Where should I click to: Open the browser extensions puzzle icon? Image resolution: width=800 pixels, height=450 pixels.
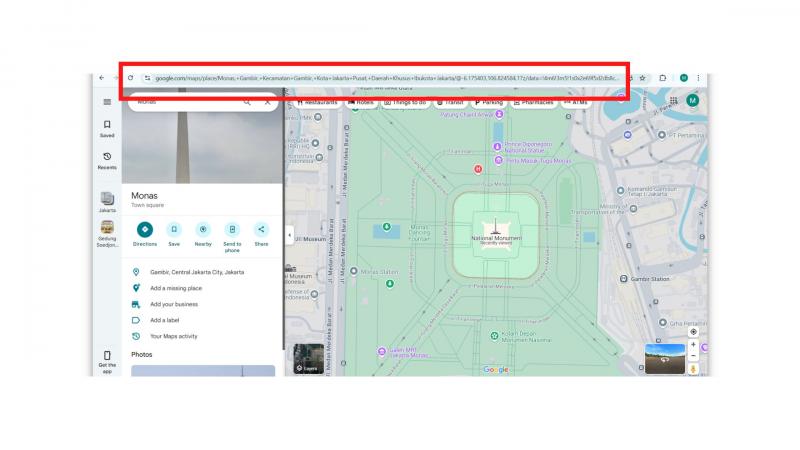coord(662,78)
